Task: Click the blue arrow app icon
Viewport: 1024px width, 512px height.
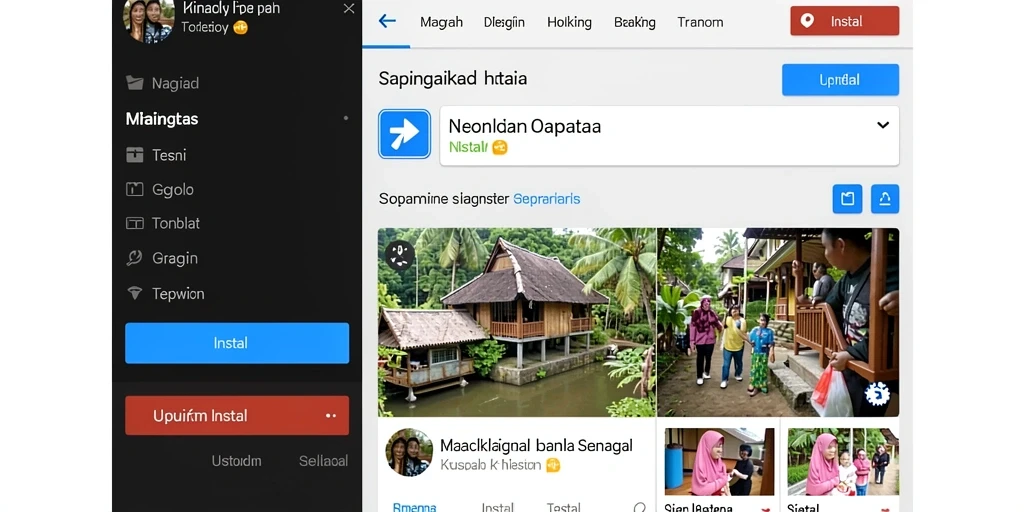Action: (404, 134)
